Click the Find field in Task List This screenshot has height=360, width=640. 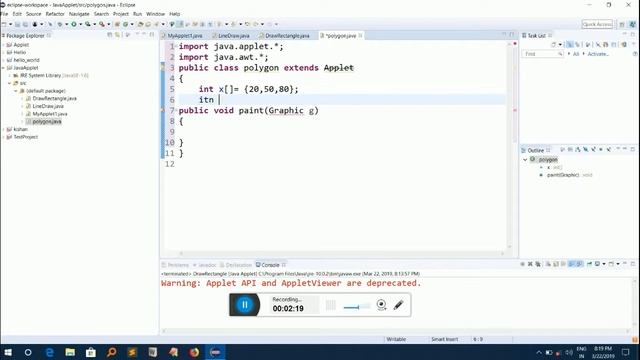point(542,54)
